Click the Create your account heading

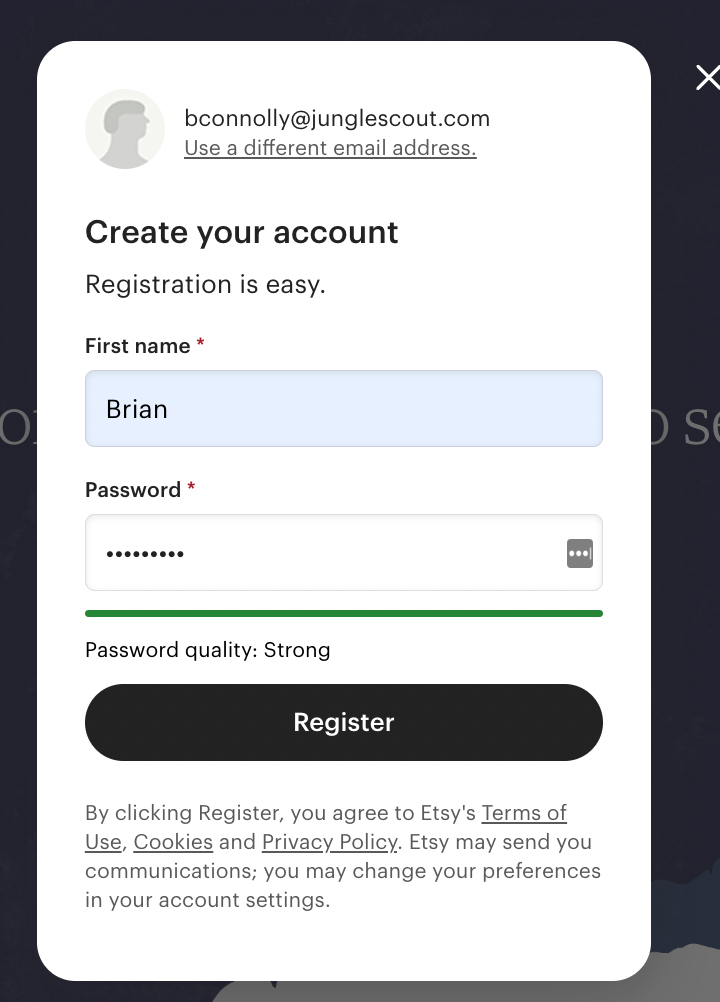(x=241, y=232)
